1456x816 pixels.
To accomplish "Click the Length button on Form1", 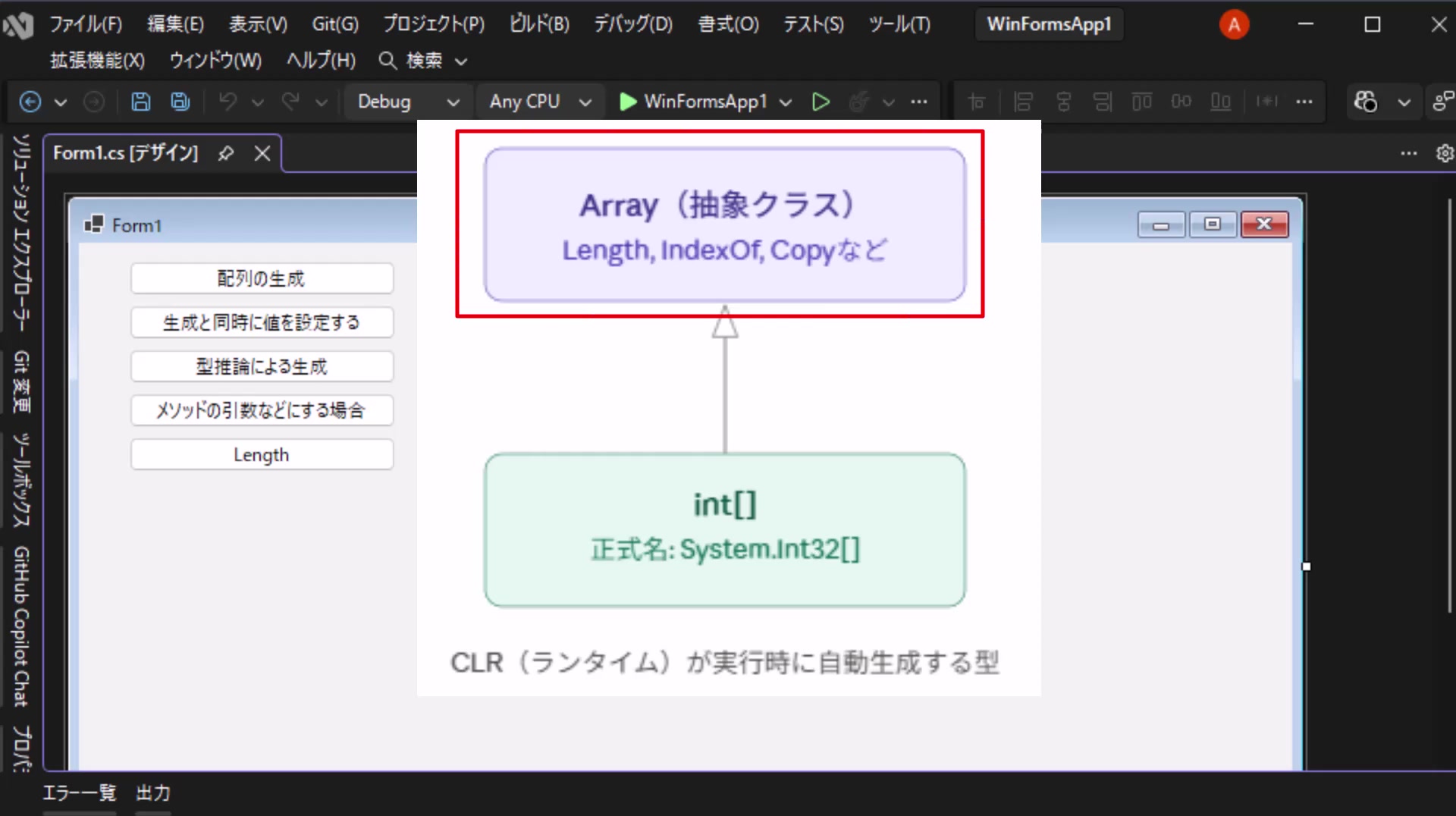I will [262, 454].
